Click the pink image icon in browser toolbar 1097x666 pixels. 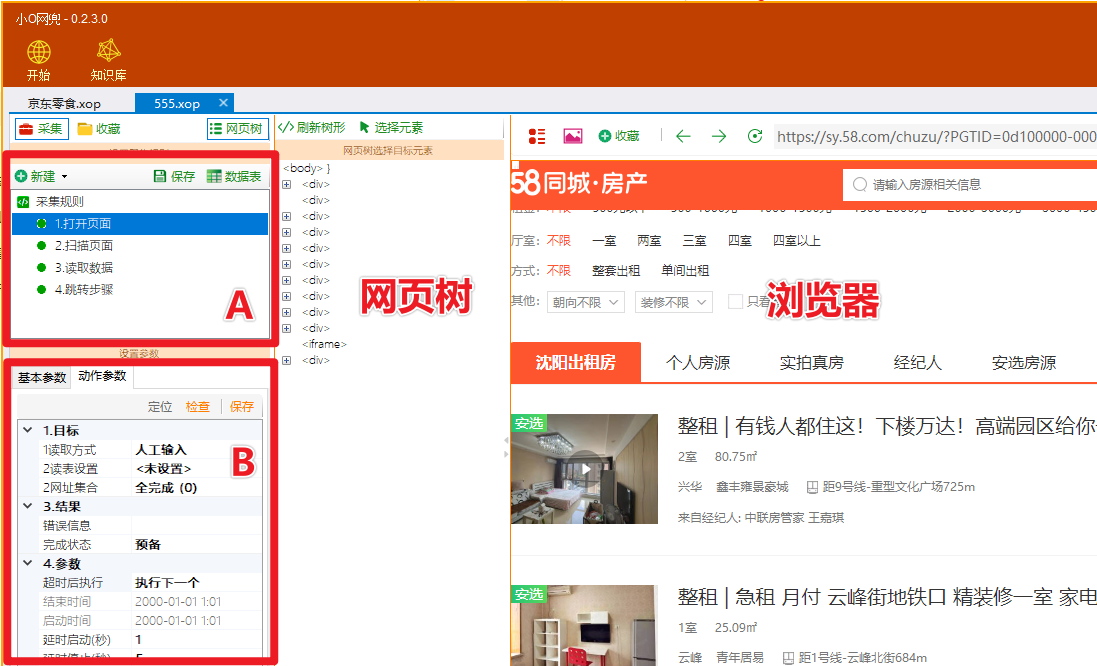pyautogui.click(x=573, y=136)
